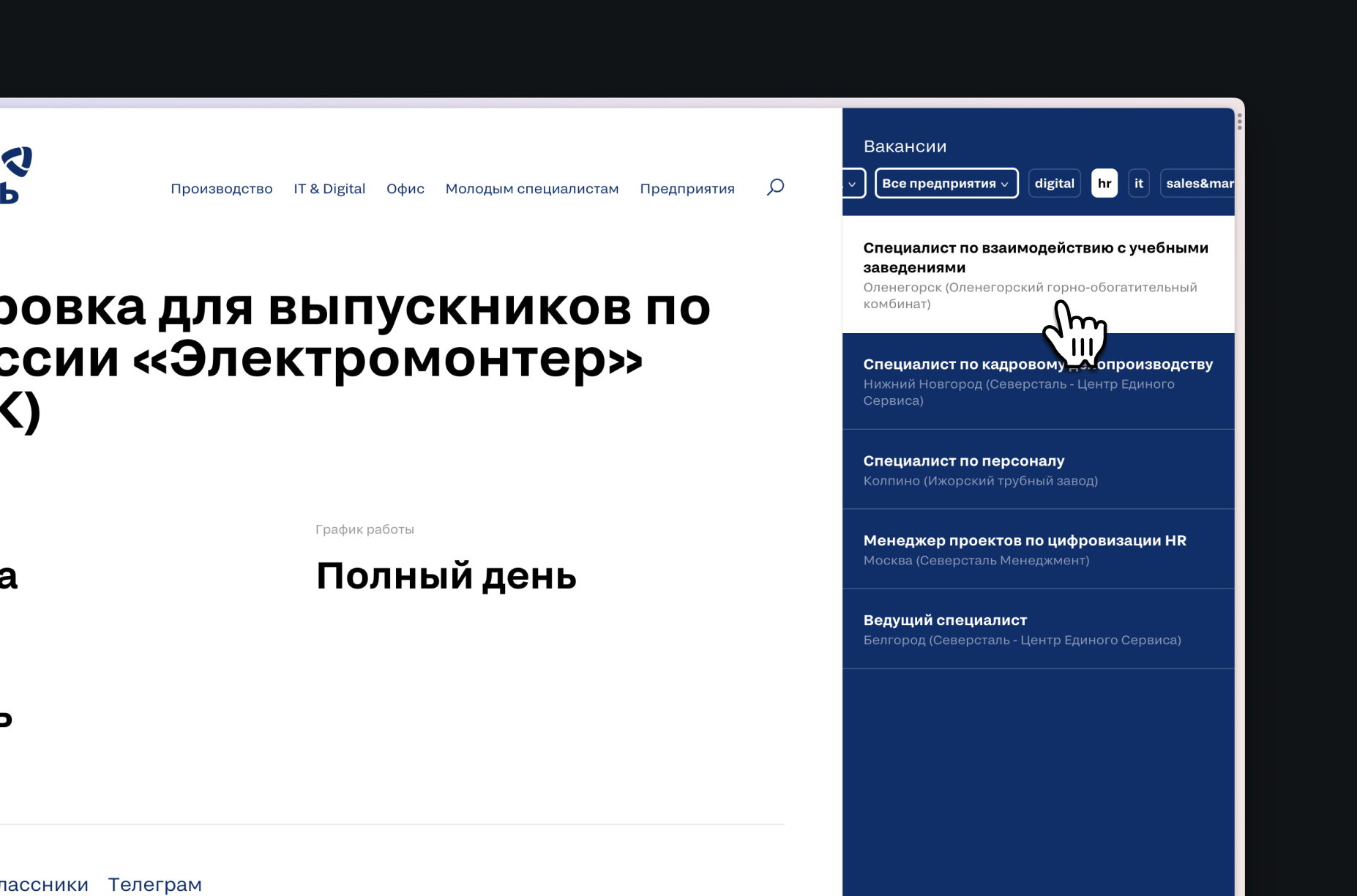Open 'Производство' in the navigation menu

pyautogui.click(x=221, y=189)
